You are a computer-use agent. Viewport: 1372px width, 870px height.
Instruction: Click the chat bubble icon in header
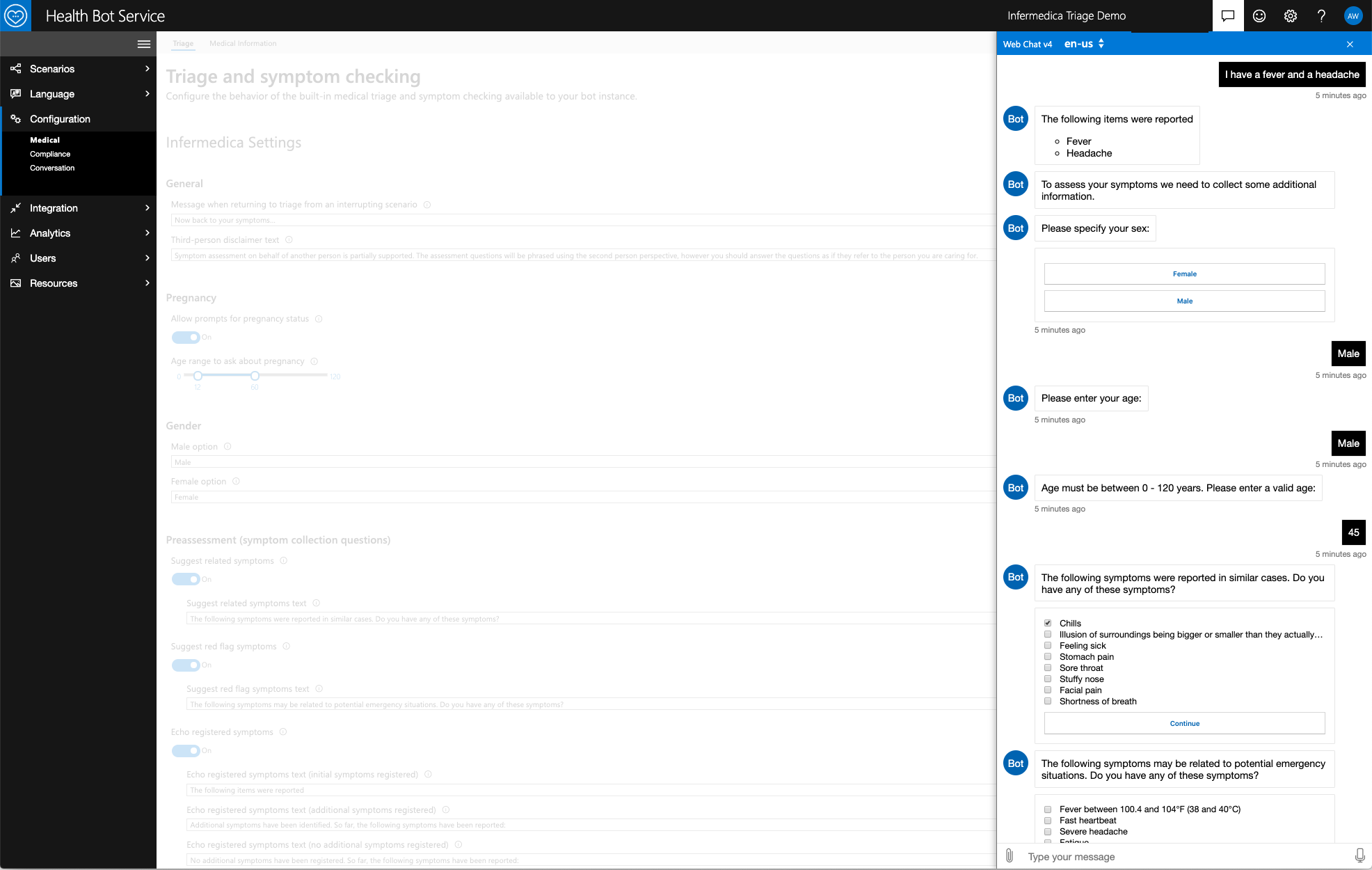[x=1228, y=15]
